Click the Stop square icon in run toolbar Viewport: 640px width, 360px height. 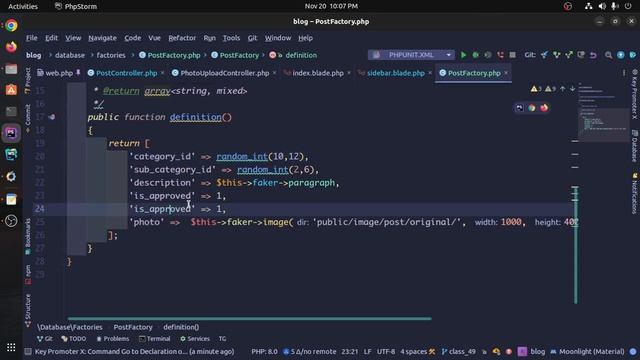513,55
